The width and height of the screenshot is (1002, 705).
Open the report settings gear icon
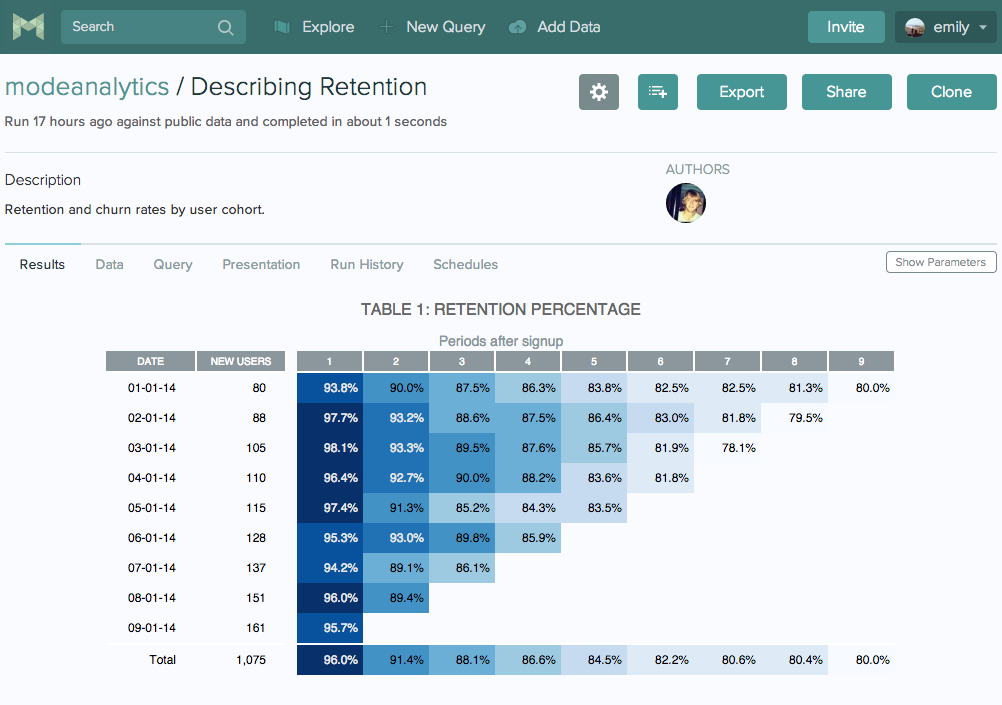point(598,92)
